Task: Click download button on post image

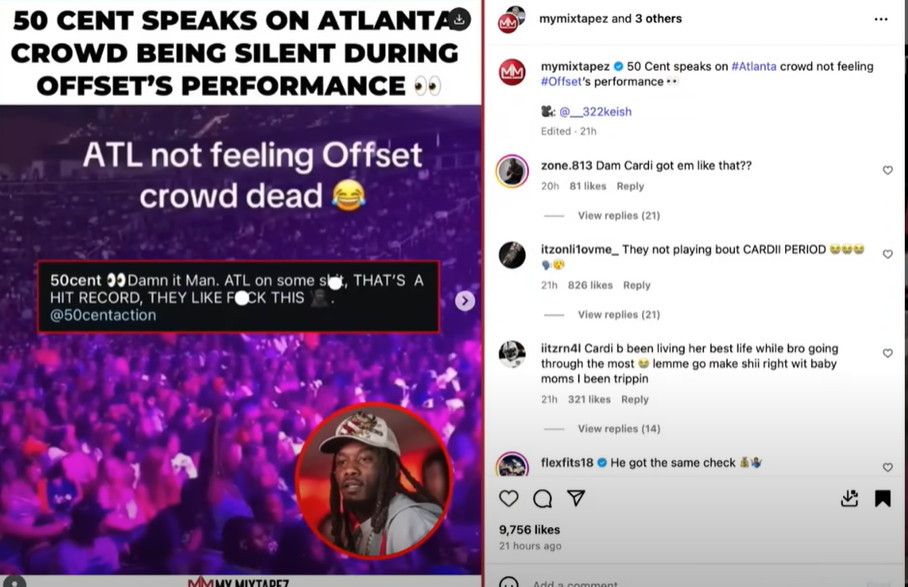Action: pyautogui.click(x=459, y=20)
